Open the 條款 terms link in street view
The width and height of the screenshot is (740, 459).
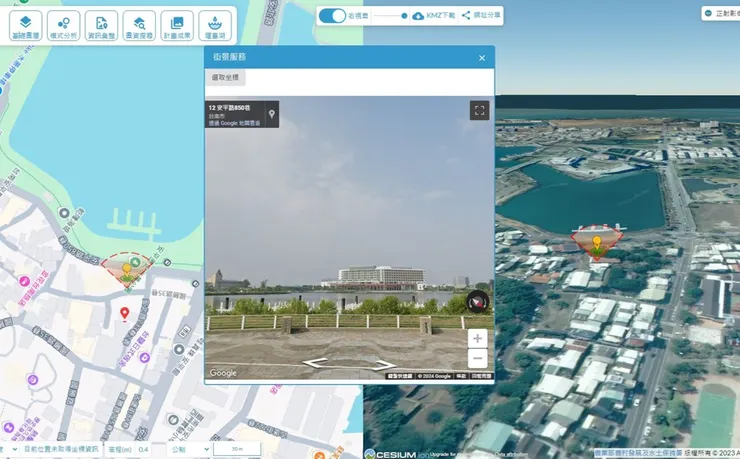click(461, 376)
